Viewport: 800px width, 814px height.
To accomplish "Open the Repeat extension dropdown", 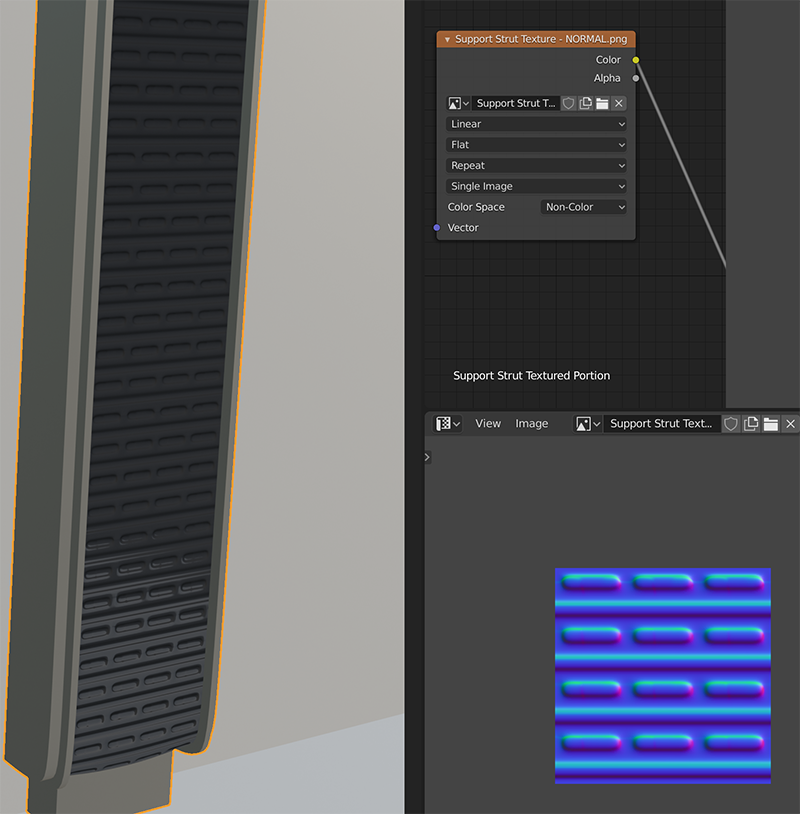I will [536, 166].
